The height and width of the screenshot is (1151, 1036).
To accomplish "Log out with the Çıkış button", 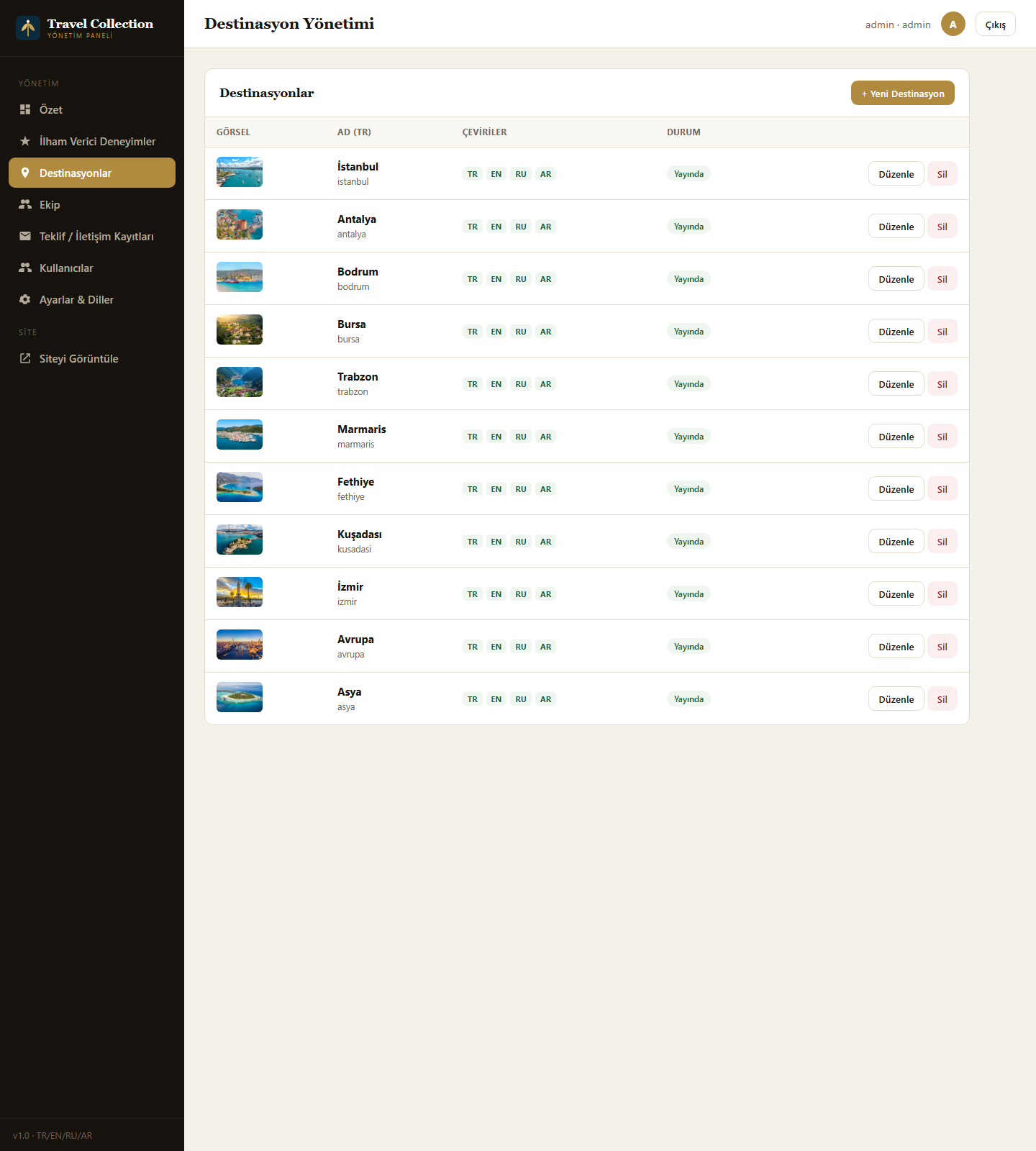I will tap(996, 24).
